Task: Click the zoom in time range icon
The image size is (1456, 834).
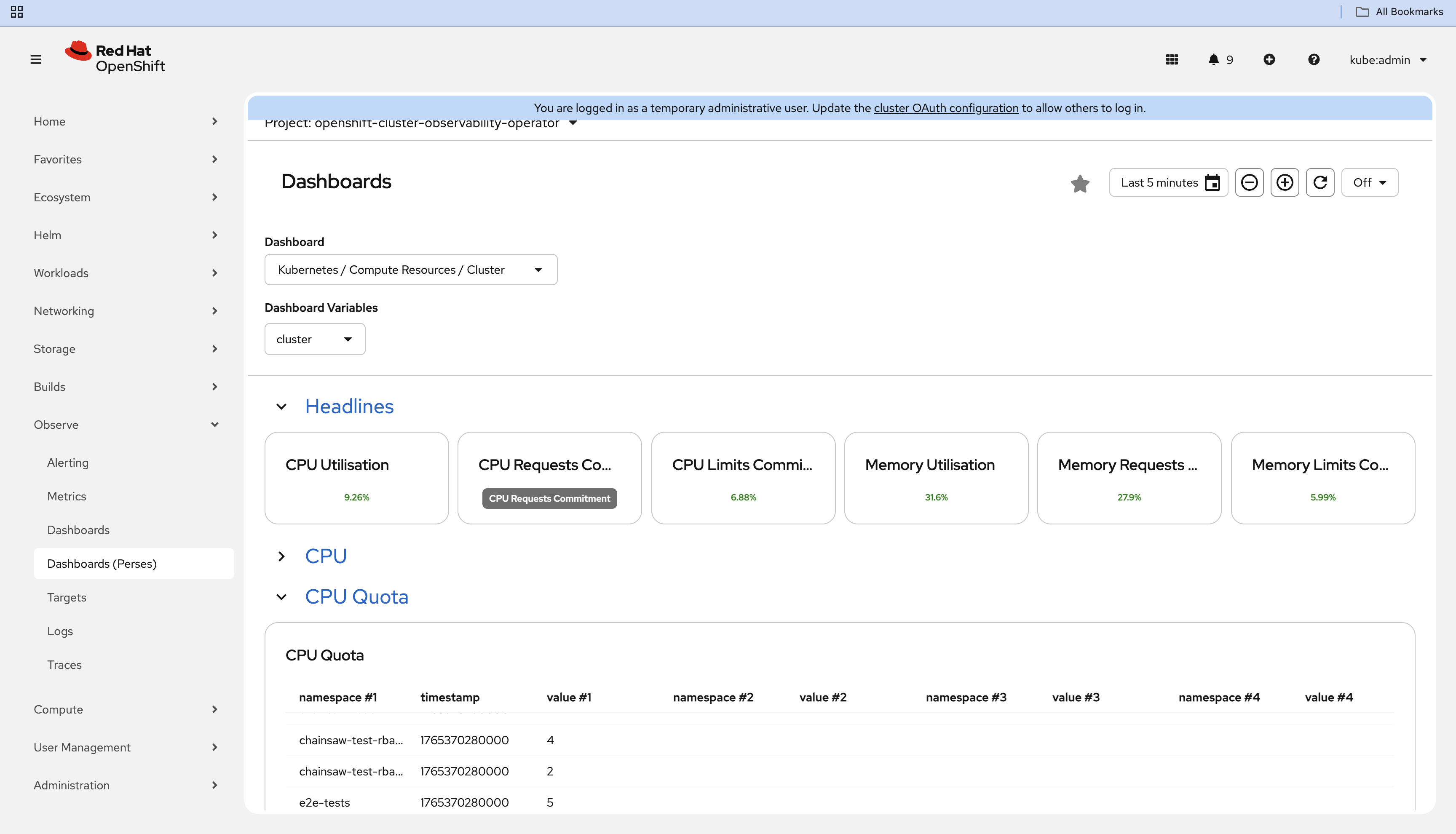Action: [x=1285, y=183]
